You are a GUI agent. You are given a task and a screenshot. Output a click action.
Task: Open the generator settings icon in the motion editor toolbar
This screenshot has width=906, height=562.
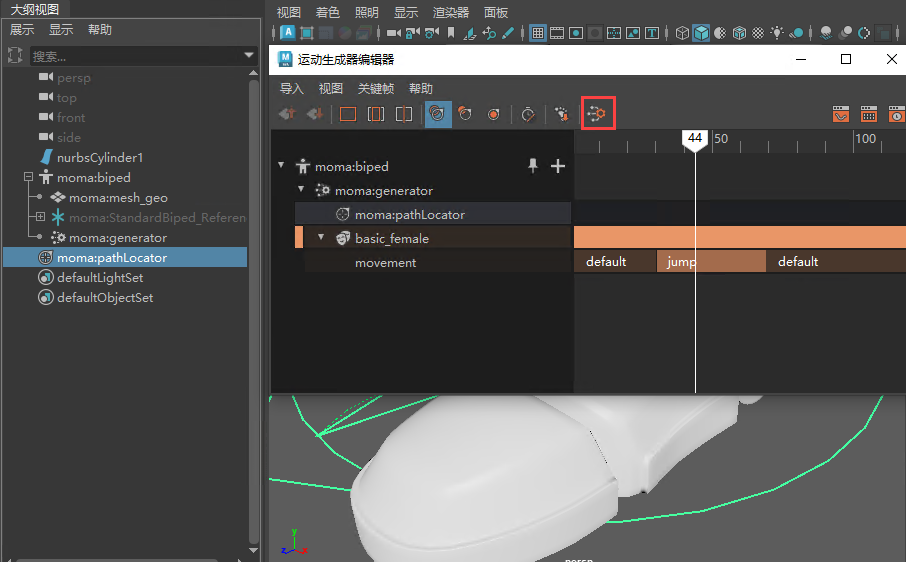pos(597,113)
